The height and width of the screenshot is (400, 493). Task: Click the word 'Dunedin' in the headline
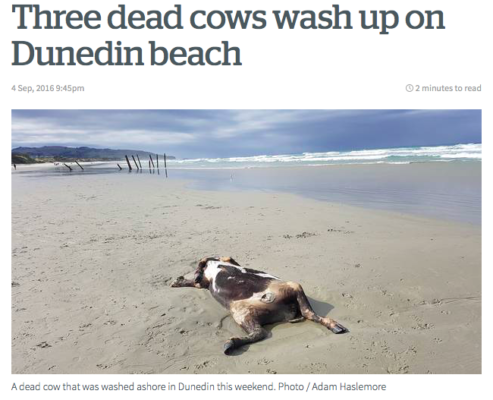(78, 54)
